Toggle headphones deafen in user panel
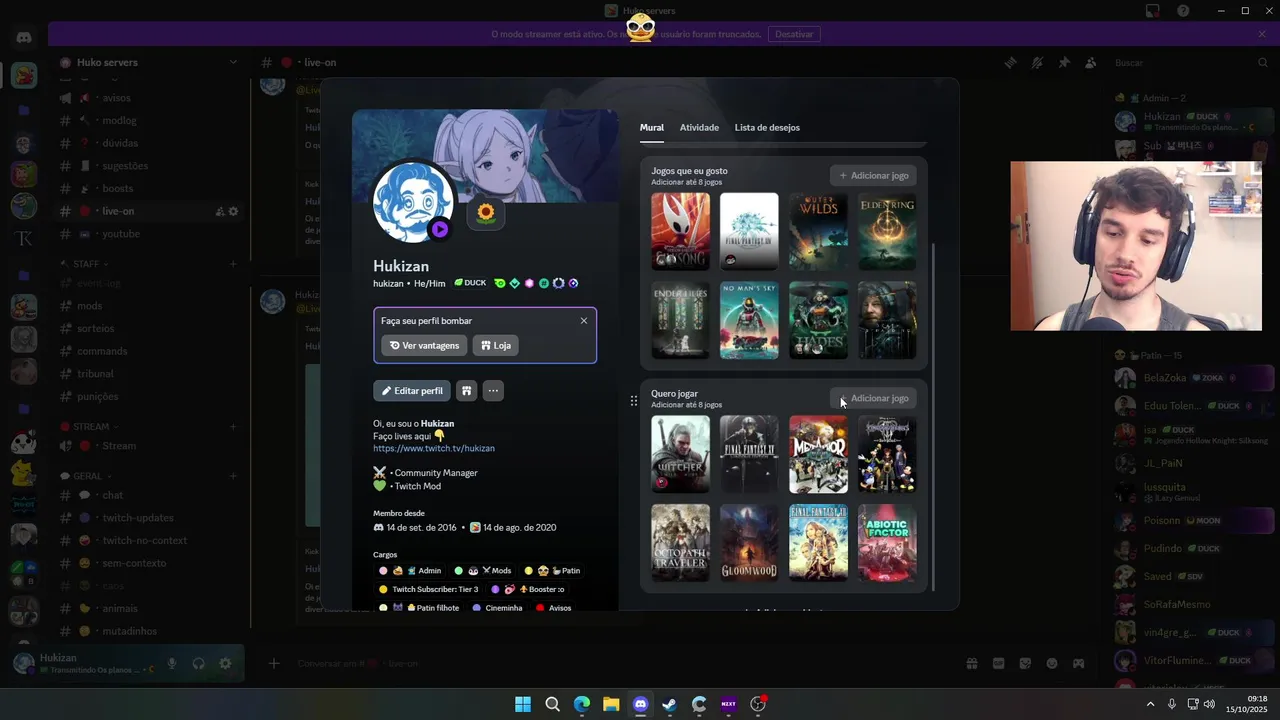1280x720 pixels. coord(199,663)
